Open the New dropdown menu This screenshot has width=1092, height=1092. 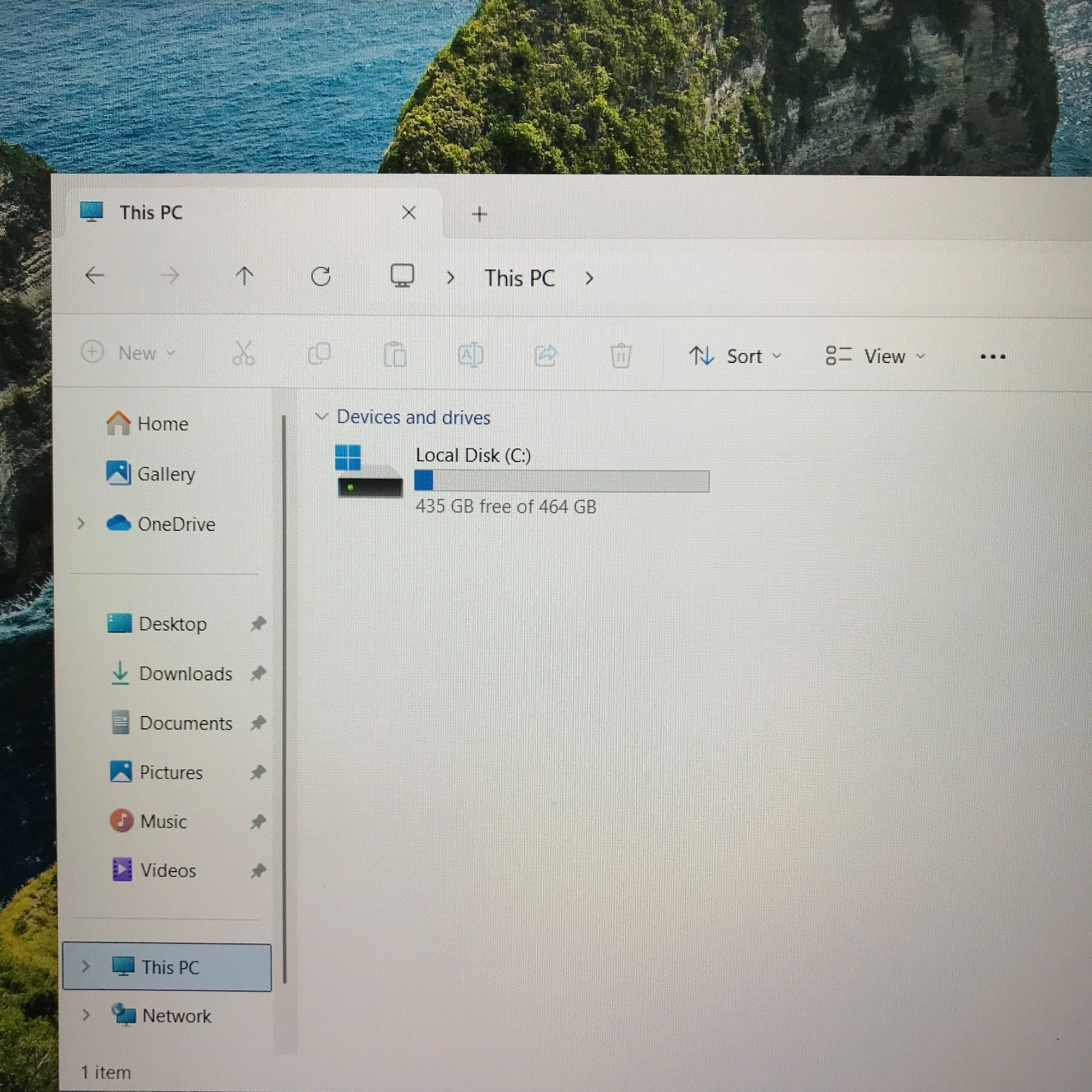point(129,353)
